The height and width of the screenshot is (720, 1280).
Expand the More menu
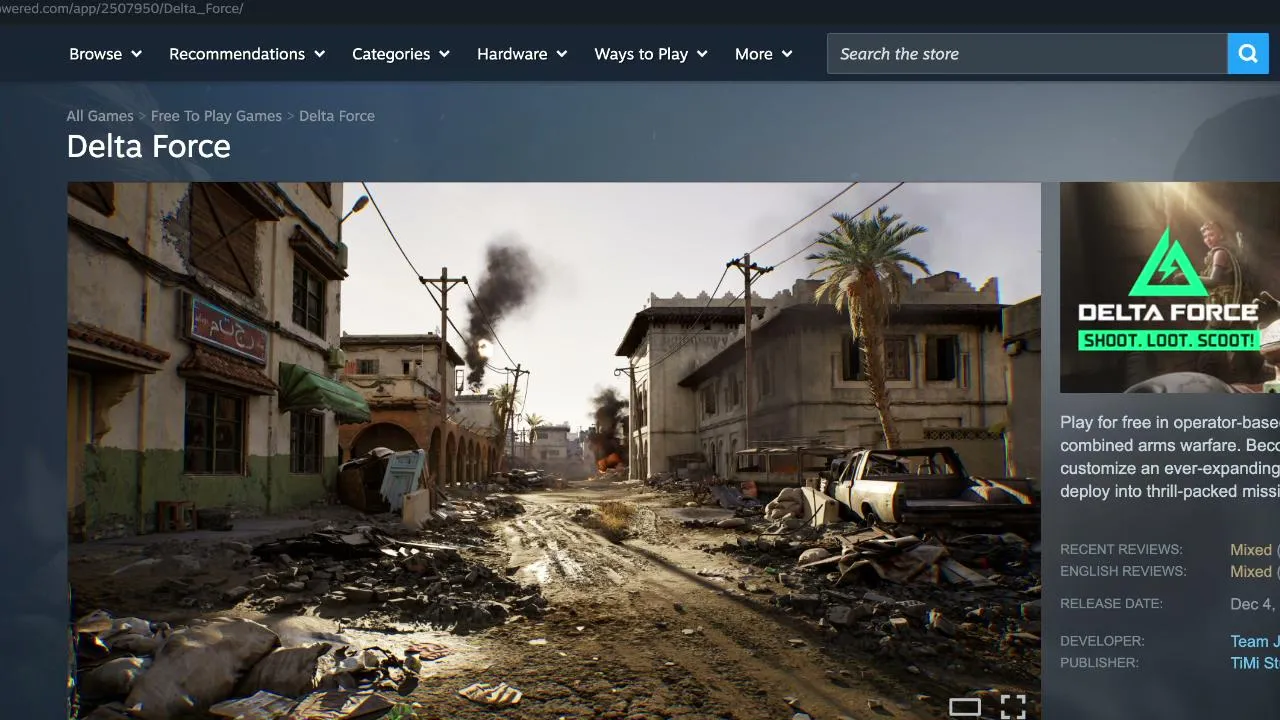pyautogui.click(x=764, y=54)
